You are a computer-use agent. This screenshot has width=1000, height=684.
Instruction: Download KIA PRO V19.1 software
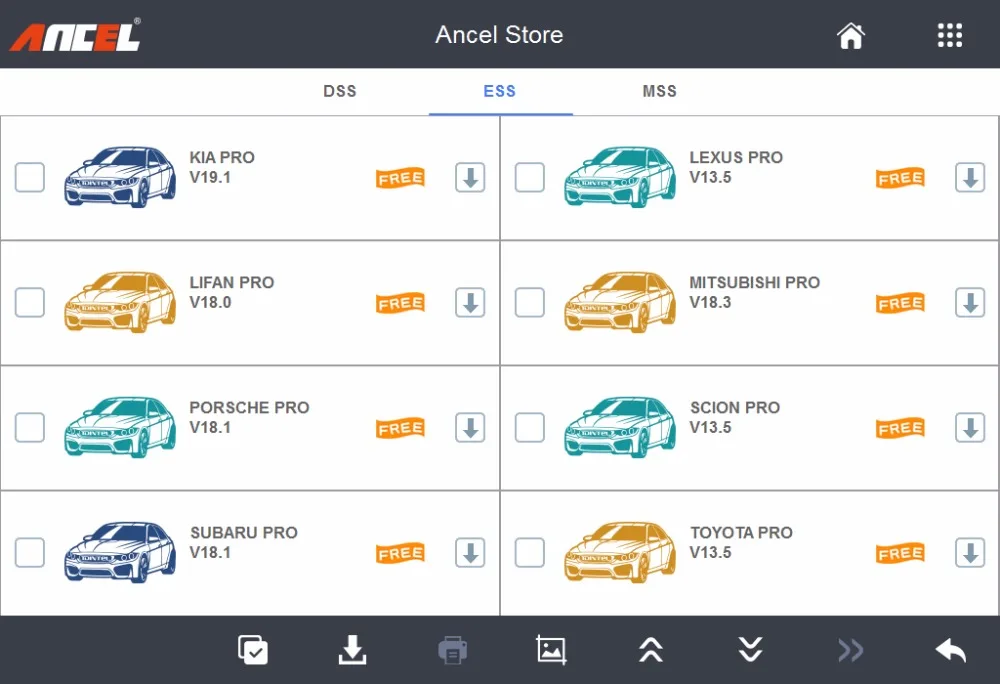tap(470, 177)
